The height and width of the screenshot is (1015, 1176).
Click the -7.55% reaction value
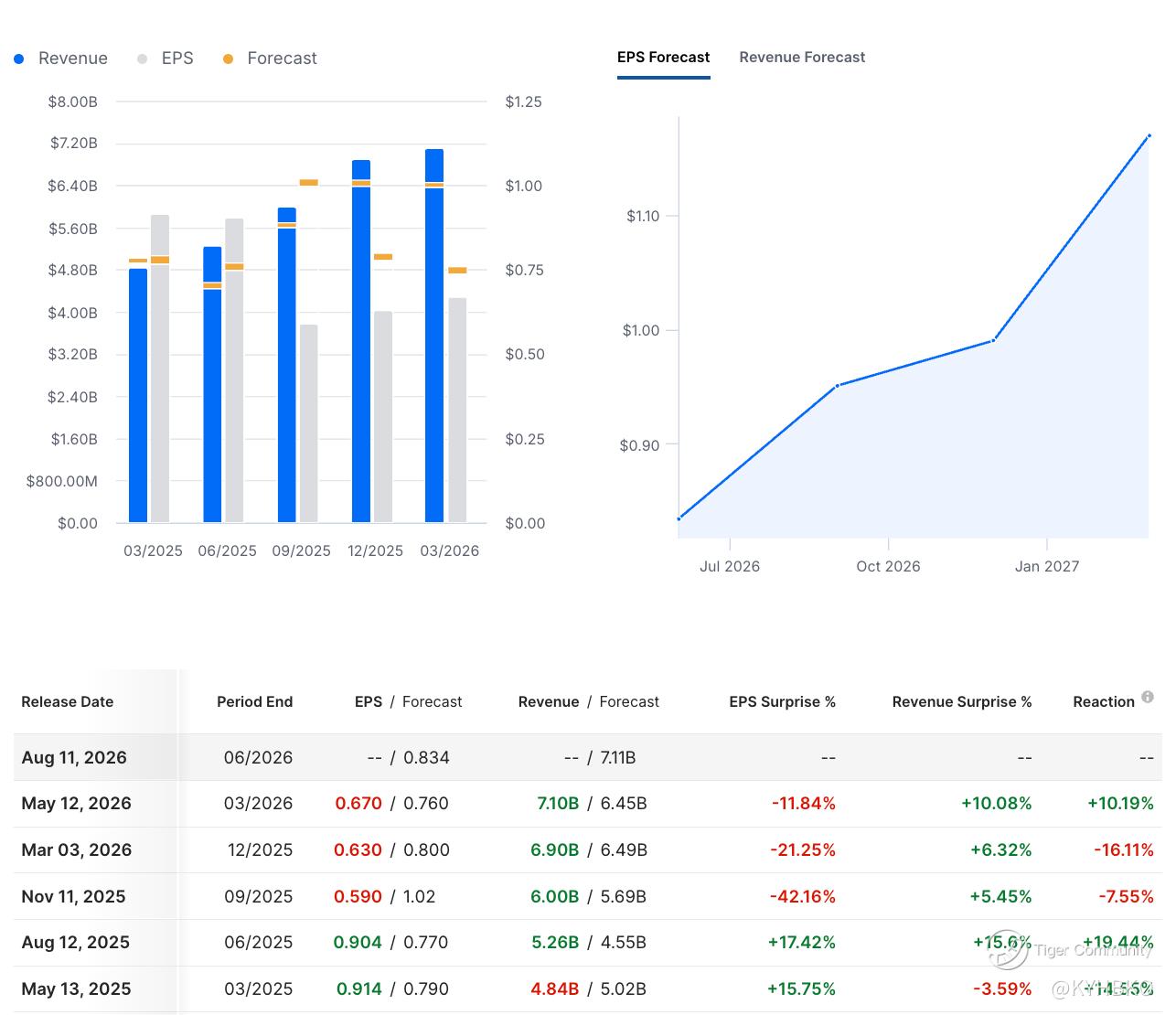[1127, 896]
